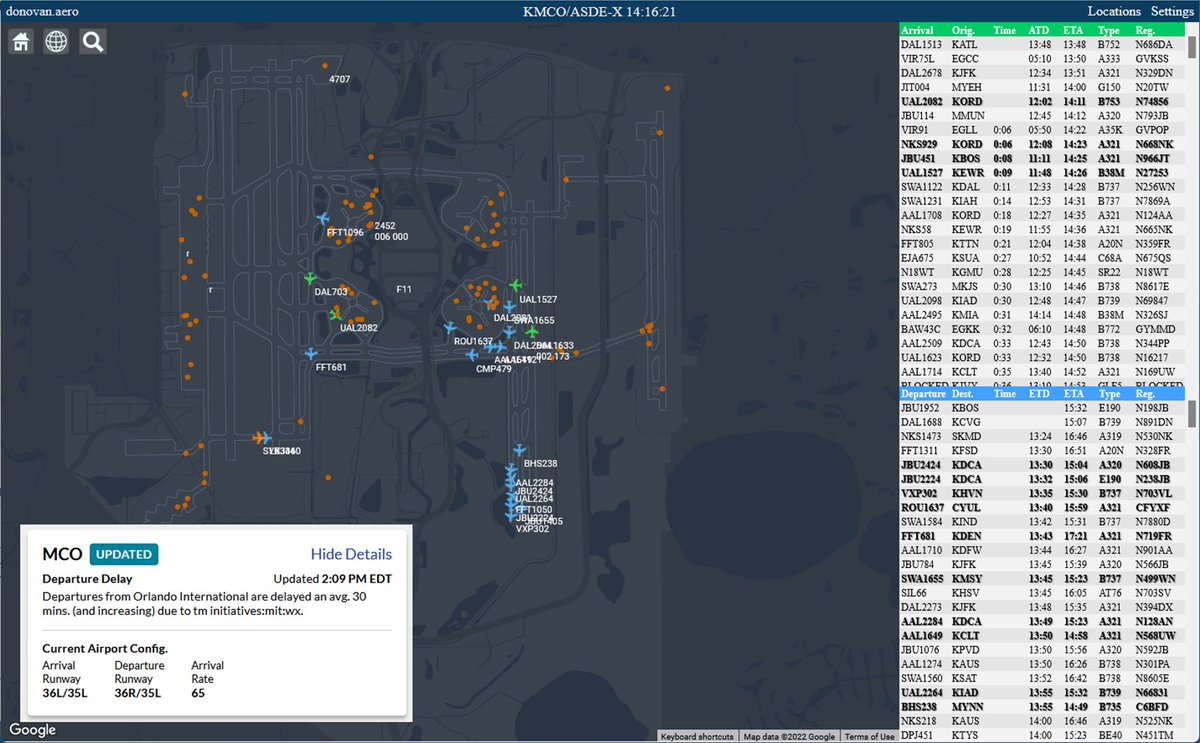Click the departures ETD column header
Screen dimensions: 1200x743
(x=1039, y=394)
